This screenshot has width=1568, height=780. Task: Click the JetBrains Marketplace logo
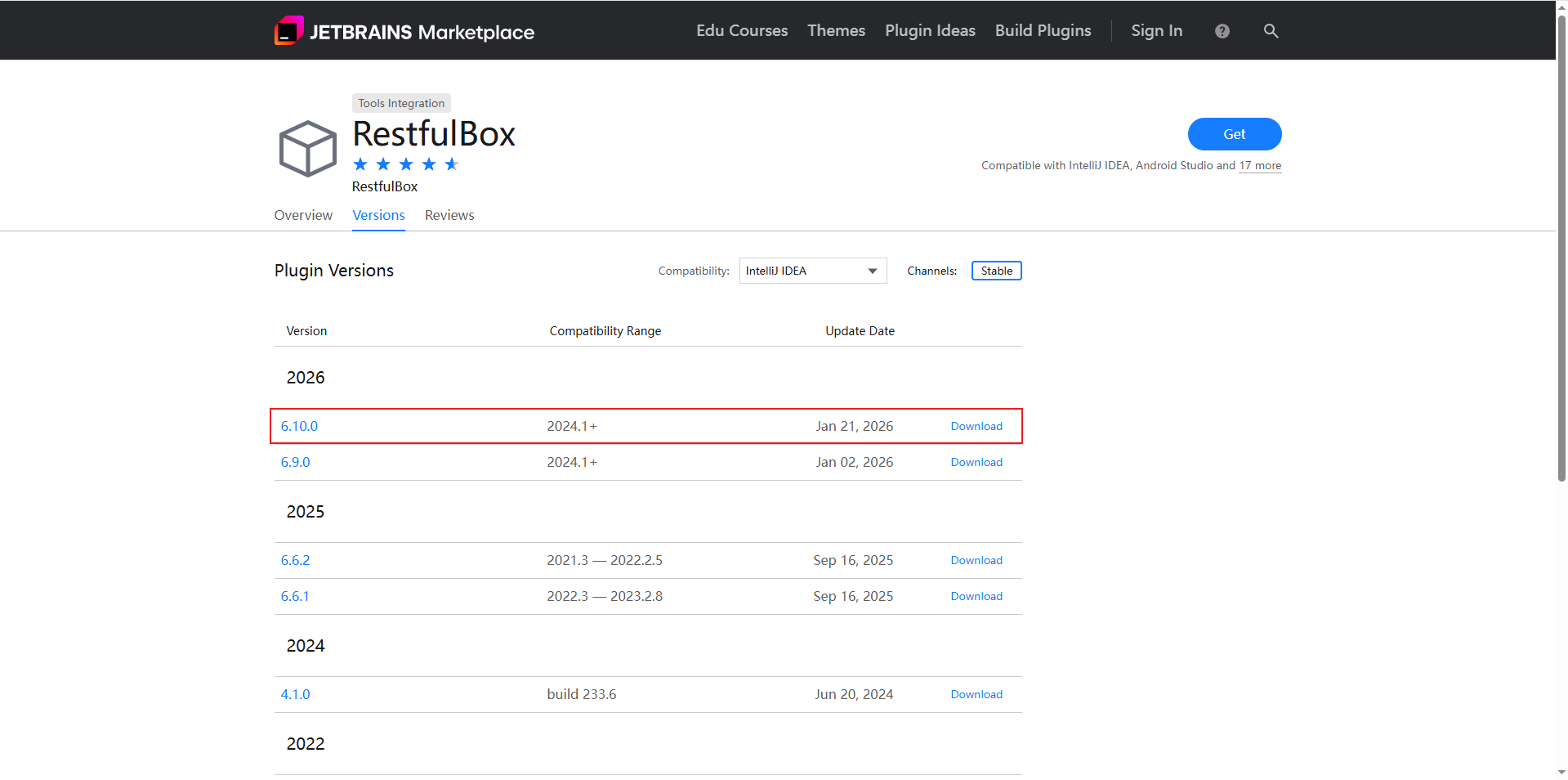pyautogui.click(x=404, y=31)
